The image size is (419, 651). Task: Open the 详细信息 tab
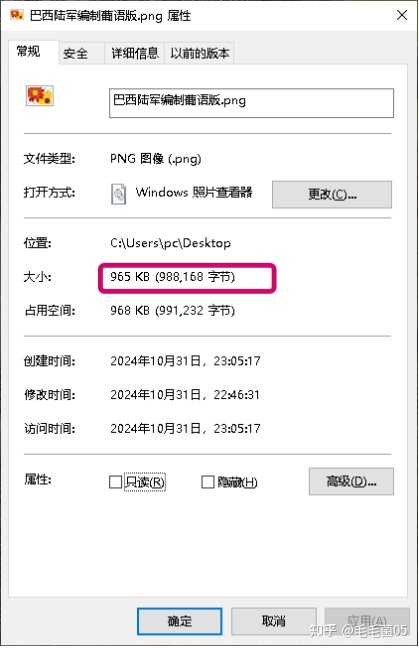(x=135, y=54)
